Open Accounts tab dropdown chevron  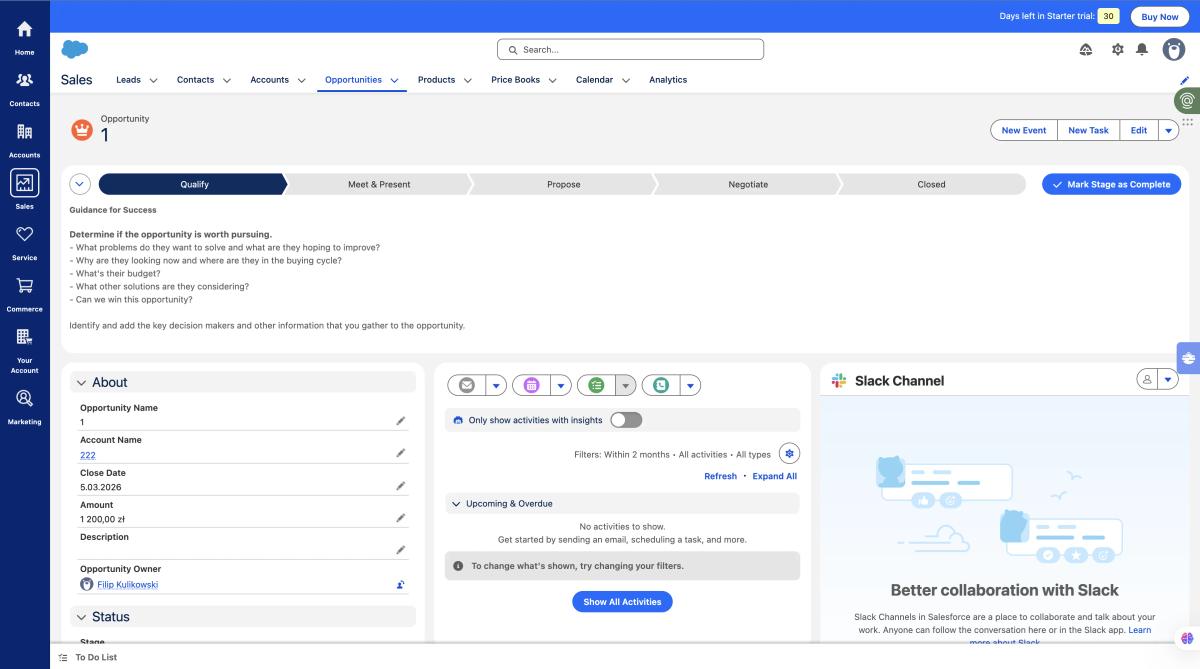(x=301, y=80)
